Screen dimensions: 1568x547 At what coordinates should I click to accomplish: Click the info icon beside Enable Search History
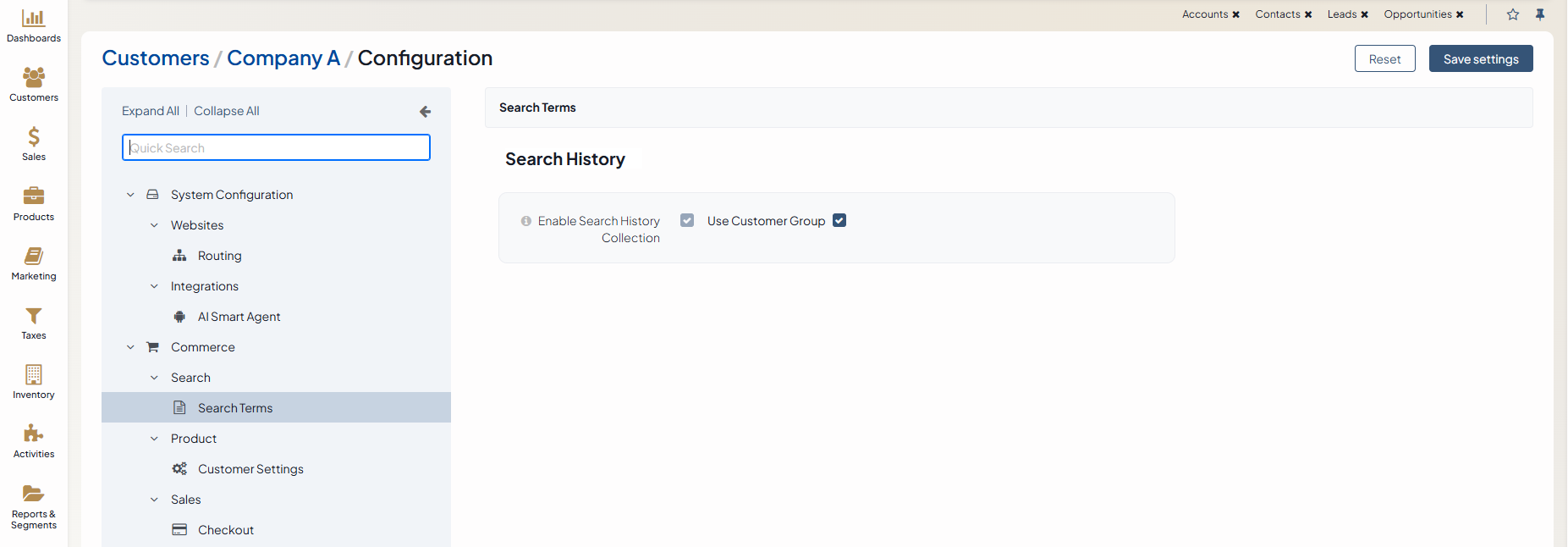click(526, 221)
